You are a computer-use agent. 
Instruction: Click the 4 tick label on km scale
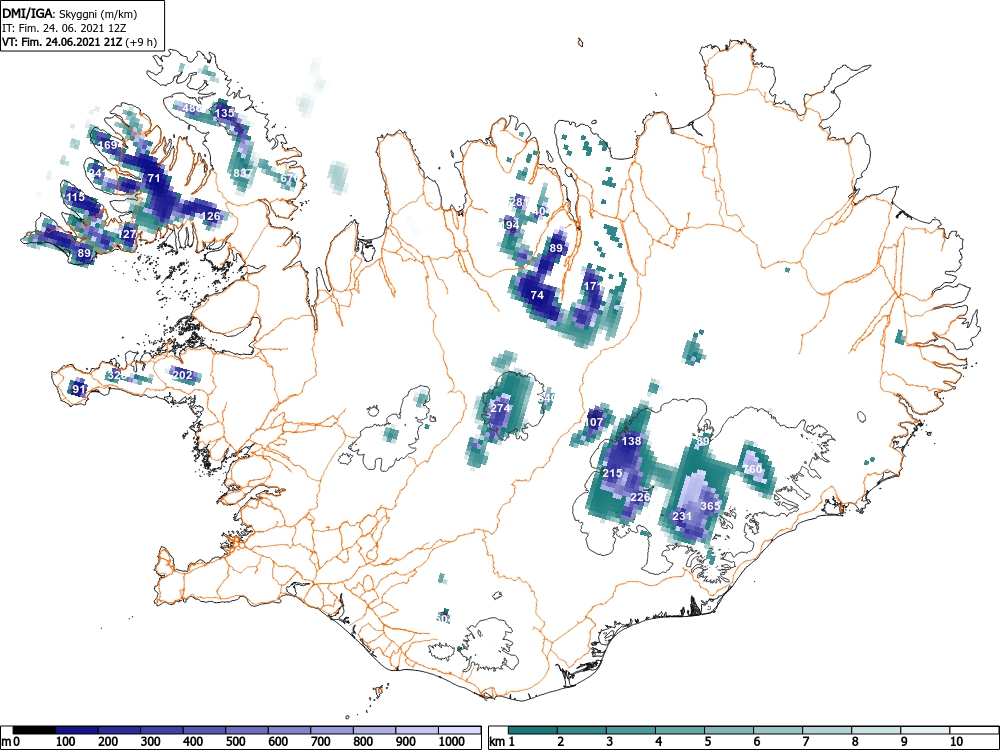click(659, 742)
